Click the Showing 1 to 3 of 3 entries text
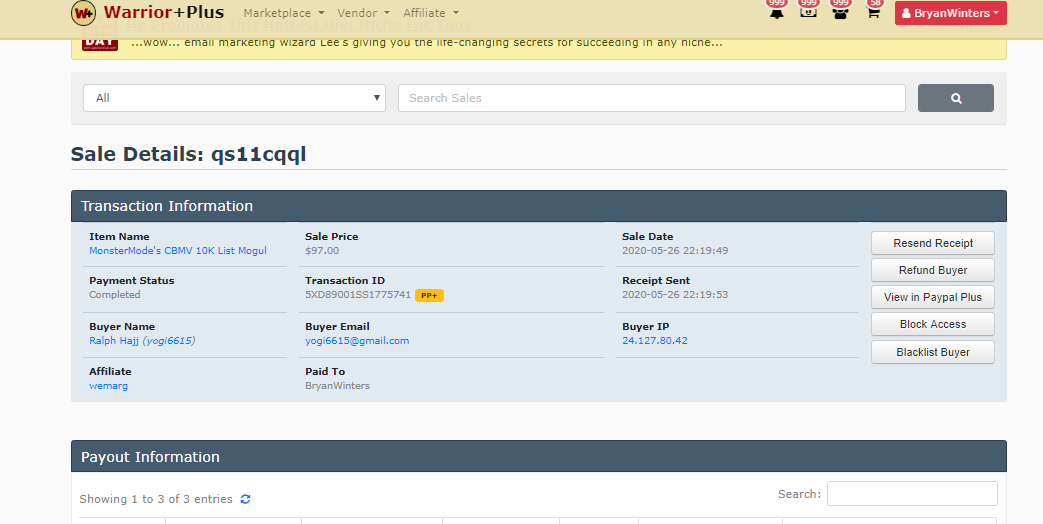 point(156,499)
